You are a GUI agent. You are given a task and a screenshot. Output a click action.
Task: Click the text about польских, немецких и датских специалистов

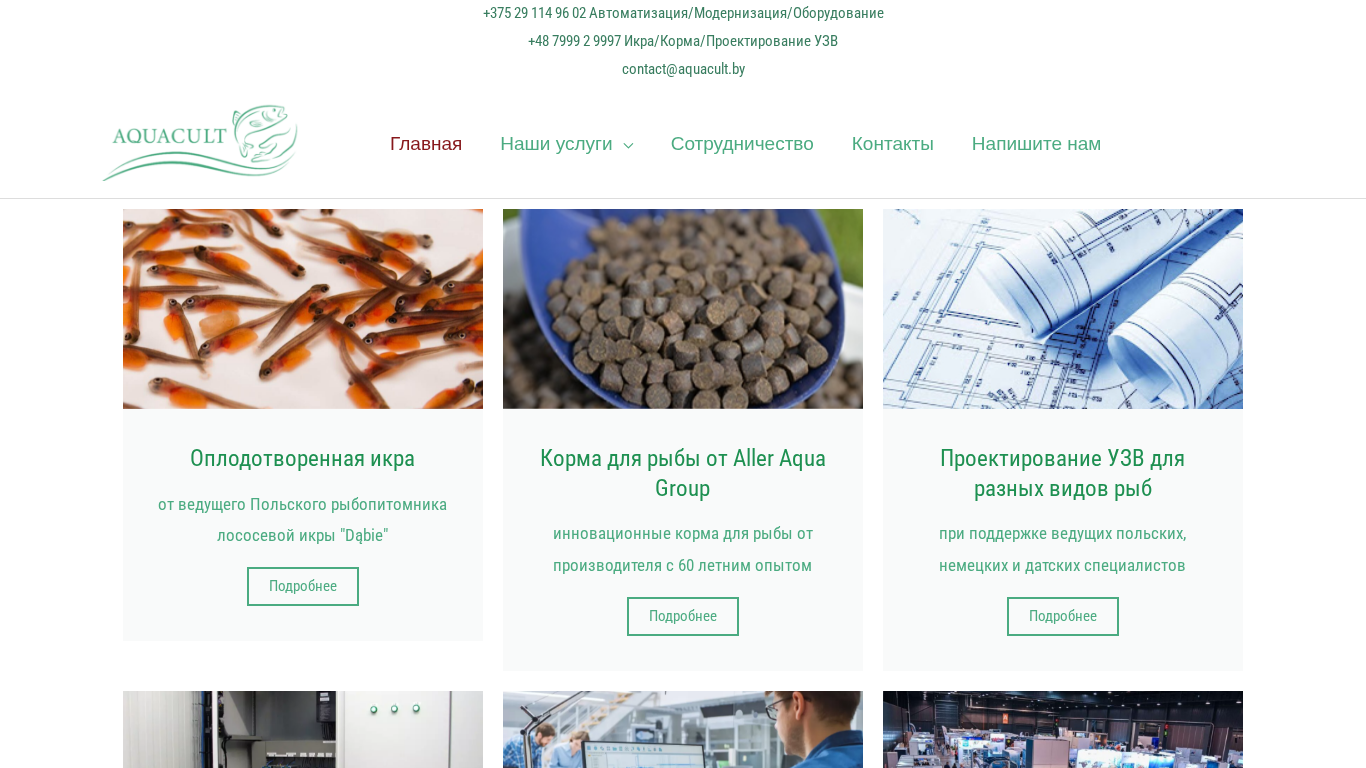point(1063,550)
